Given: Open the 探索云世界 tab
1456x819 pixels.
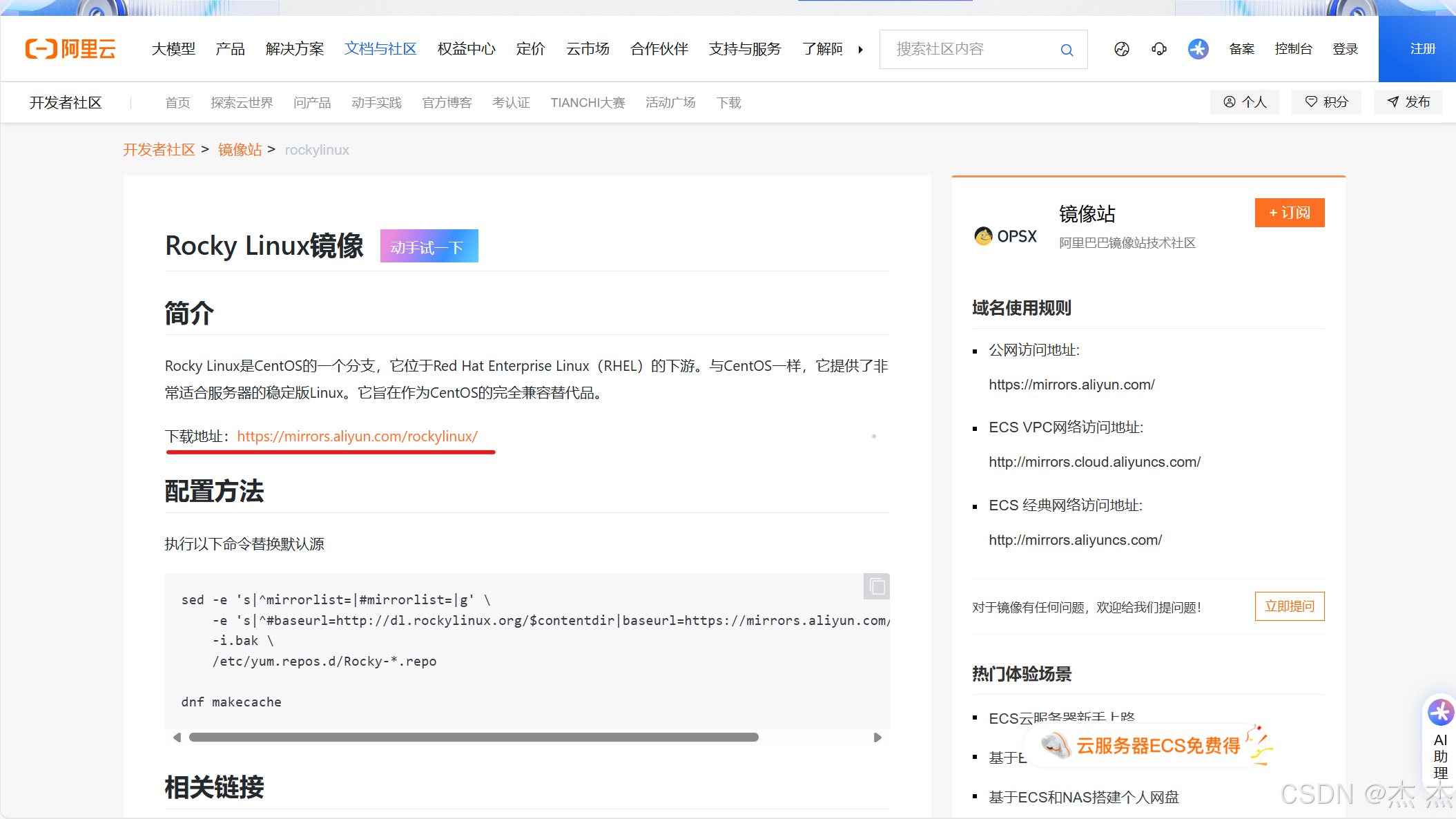Looking at the screenshot, I should click(242, 103).
